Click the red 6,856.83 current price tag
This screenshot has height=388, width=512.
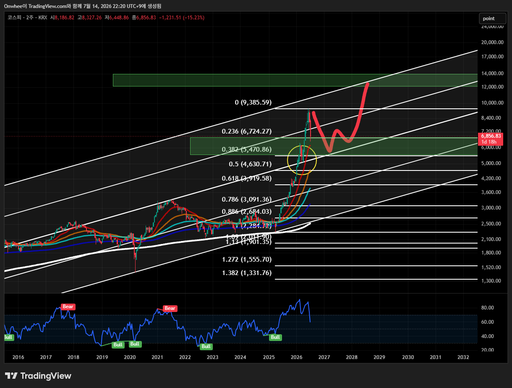tap(490, 139)
